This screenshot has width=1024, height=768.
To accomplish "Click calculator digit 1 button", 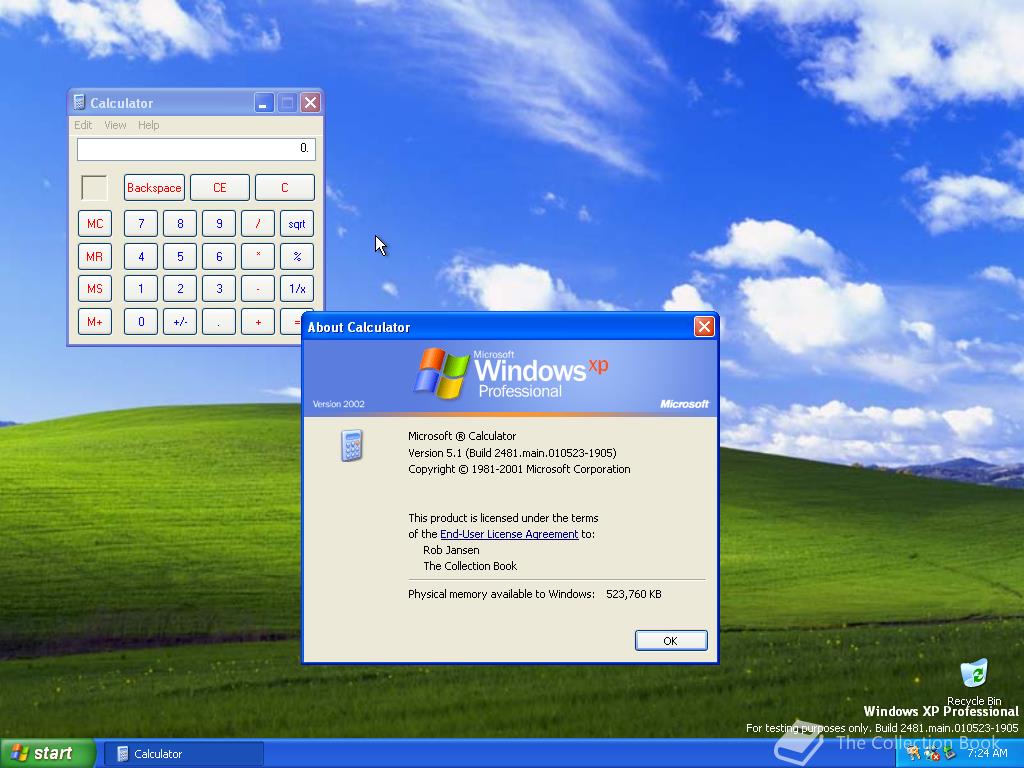I will point(141,289).
